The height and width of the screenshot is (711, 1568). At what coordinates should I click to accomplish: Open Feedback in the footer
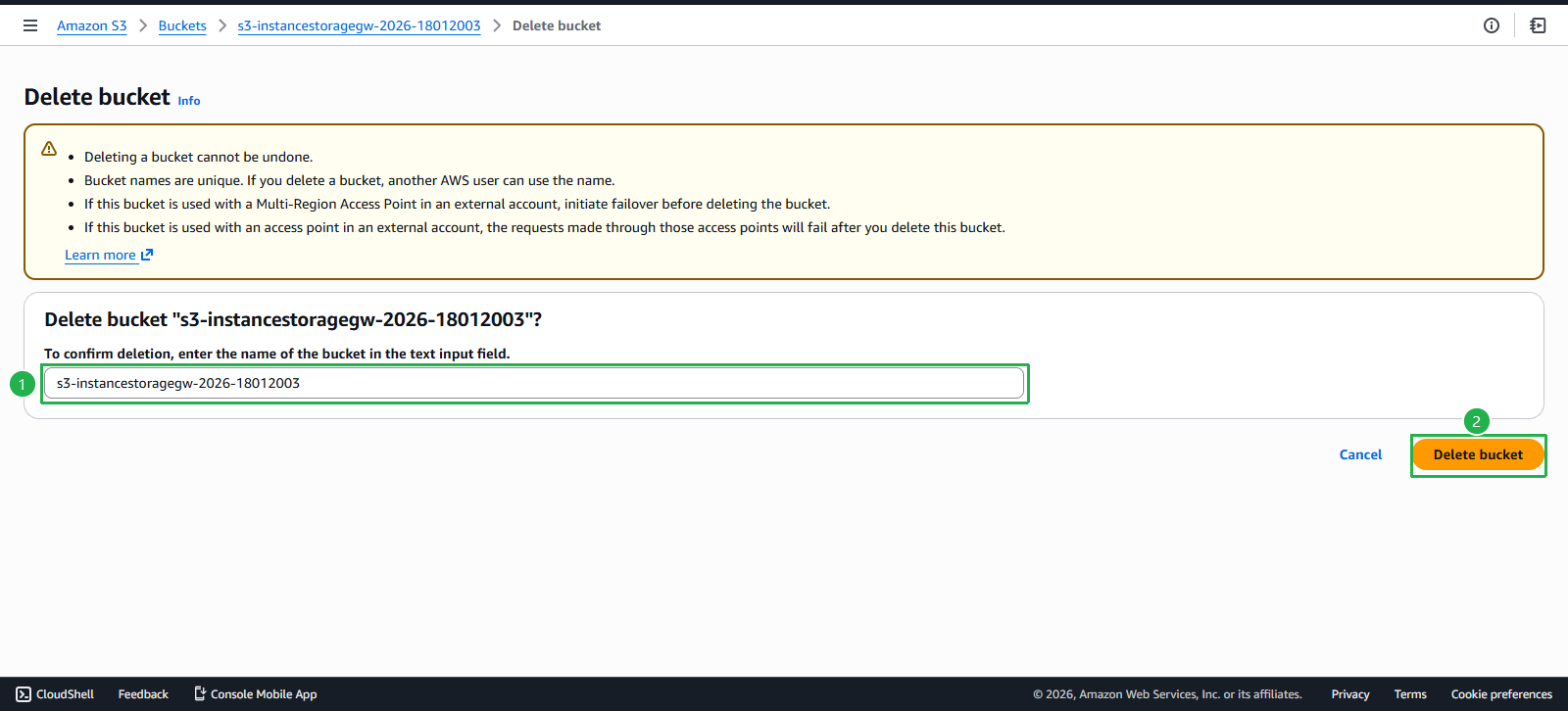[x=143, y=694]
